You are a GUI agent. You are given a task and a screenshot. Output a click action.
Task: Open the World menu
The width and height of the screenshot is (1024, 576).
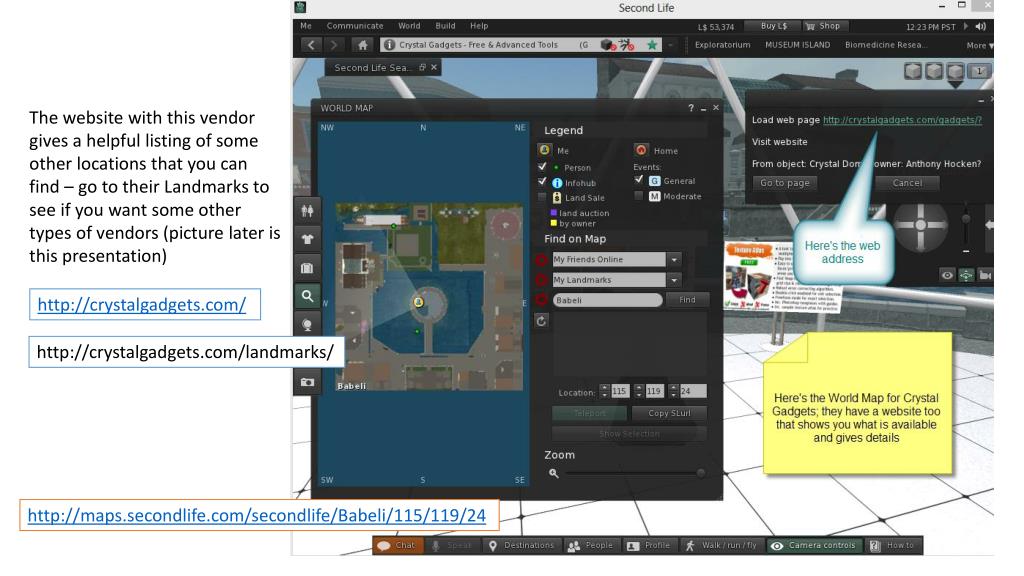(410, 24)
